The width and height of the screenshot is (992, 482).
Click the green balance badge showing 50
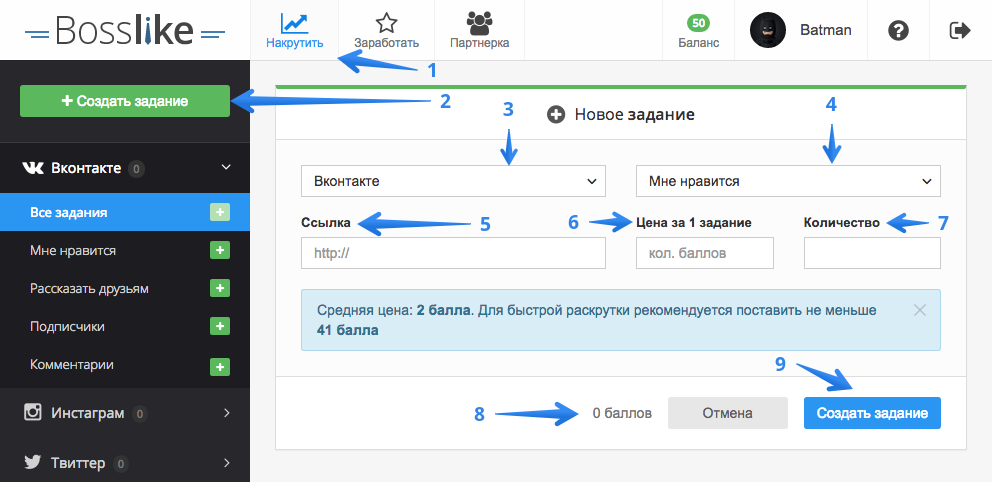(698, 23)
